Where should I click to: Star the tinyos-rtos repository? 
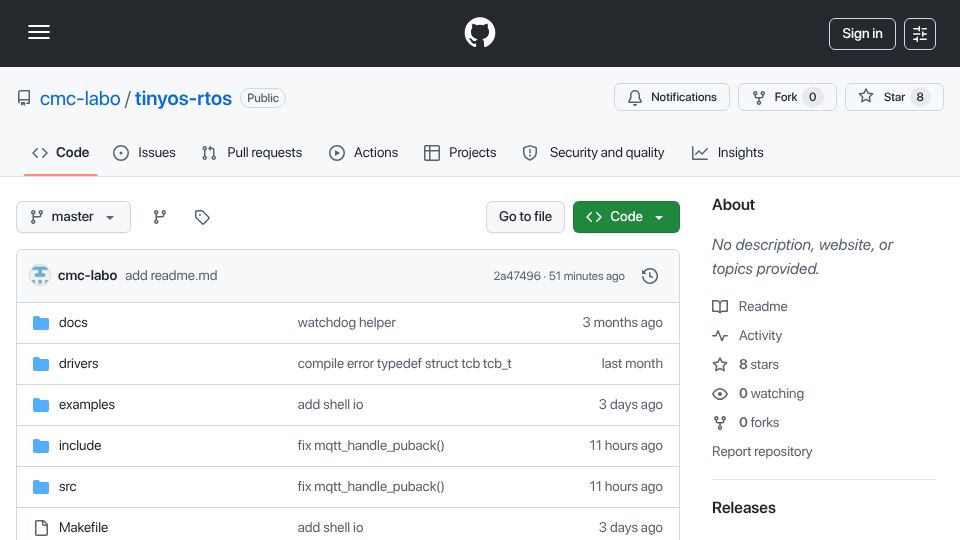point(894,97)
